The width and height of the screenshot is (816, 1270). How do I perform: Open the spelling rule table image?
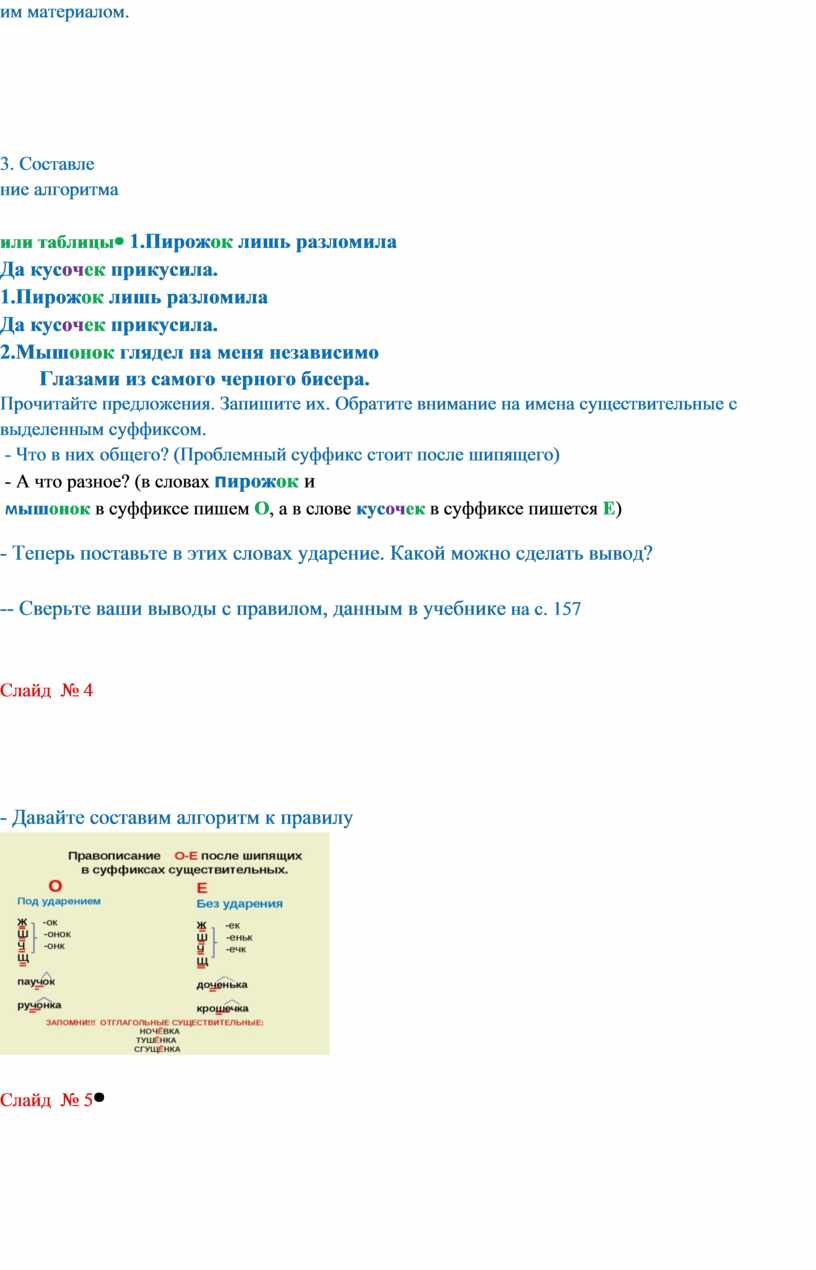164,944
